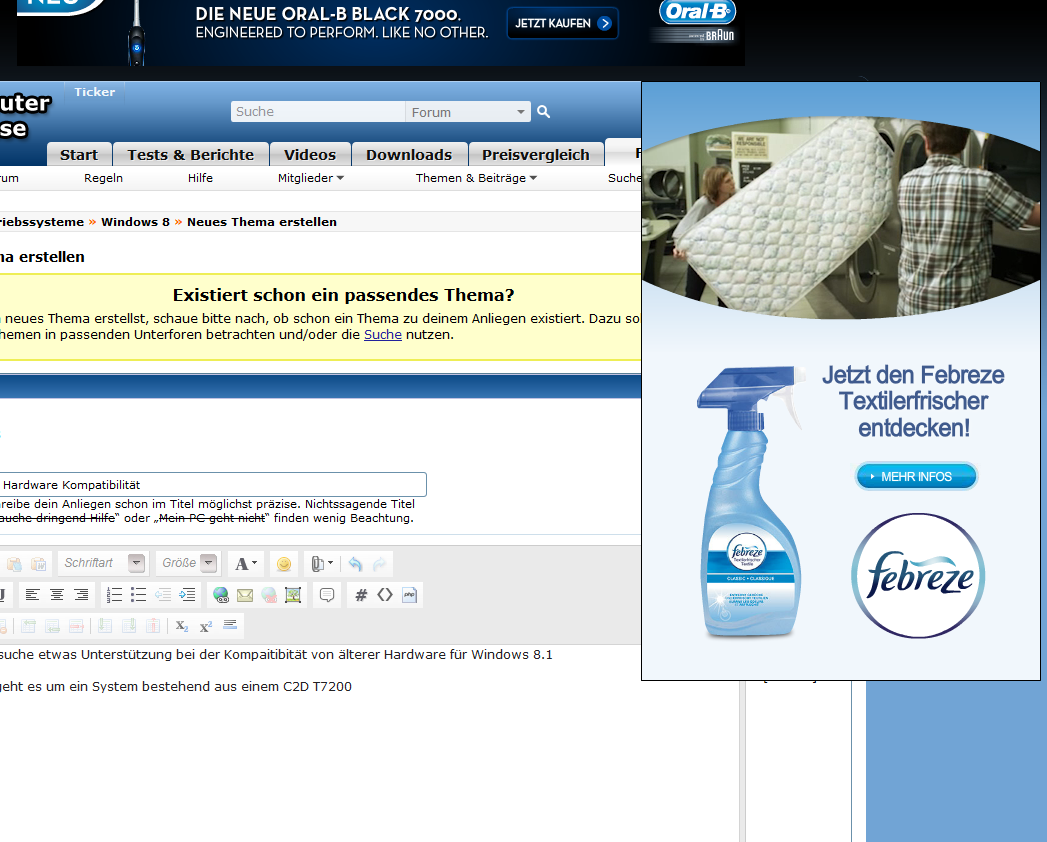Expand the Mitglieder menu
Screen dimensions: 1047x842
(310, 178)
